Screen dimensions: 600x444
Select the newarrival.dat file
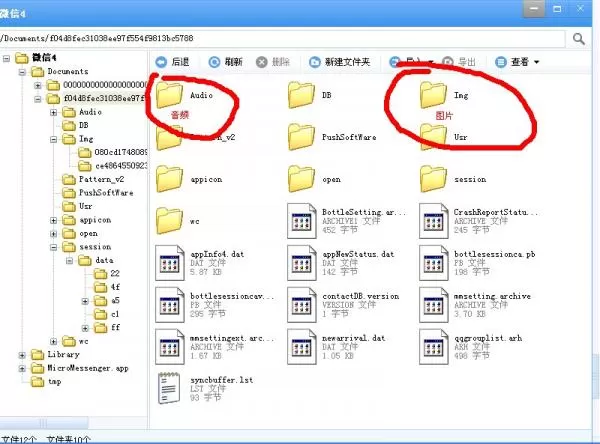tap(336, 347)
